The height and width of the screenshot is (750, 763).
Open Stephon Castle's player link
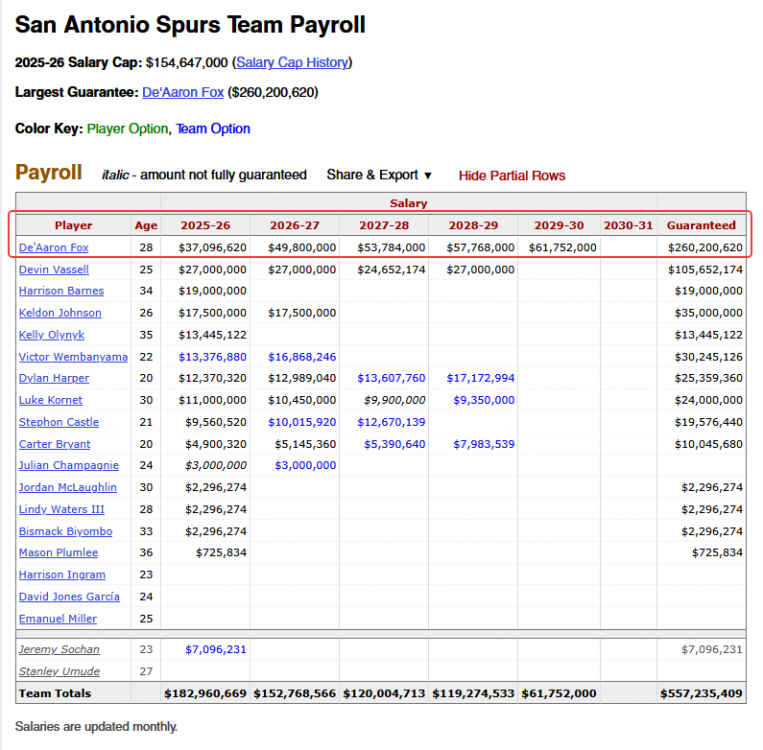click(x=59, y=422)
